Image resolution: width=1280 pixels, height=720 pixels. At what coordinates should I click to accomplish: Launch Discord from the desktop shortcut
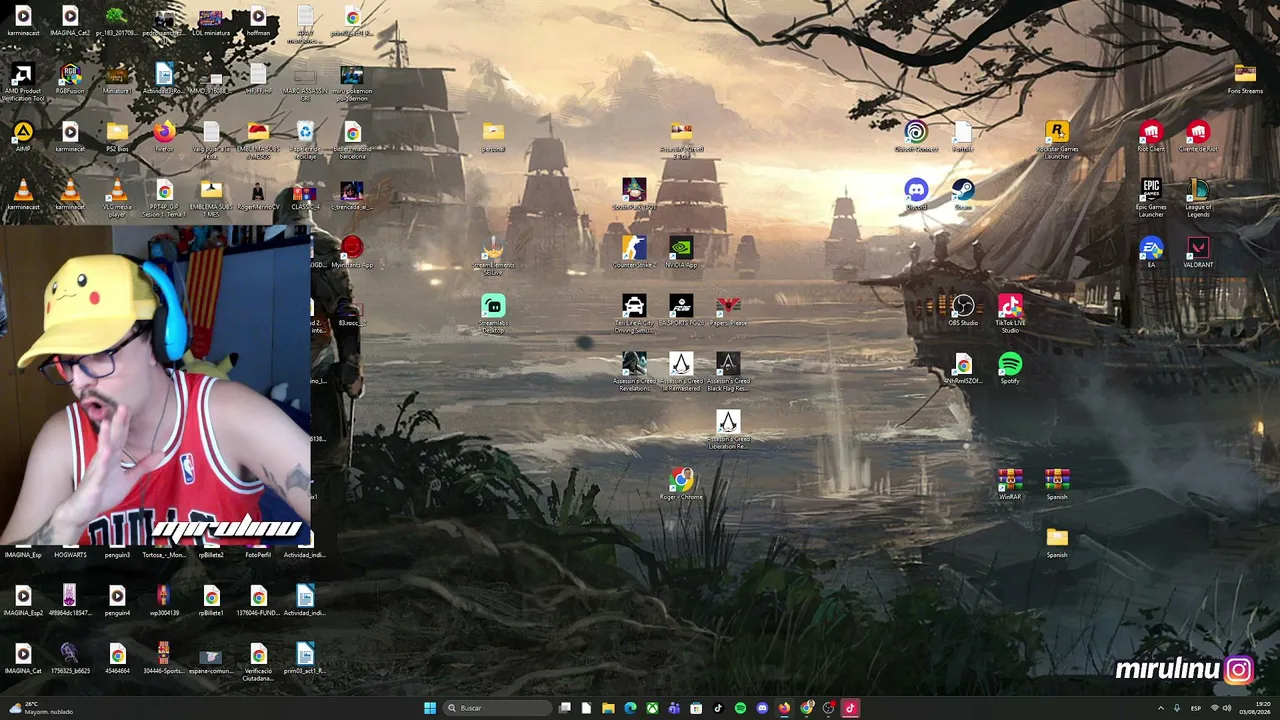pos(916,196)
